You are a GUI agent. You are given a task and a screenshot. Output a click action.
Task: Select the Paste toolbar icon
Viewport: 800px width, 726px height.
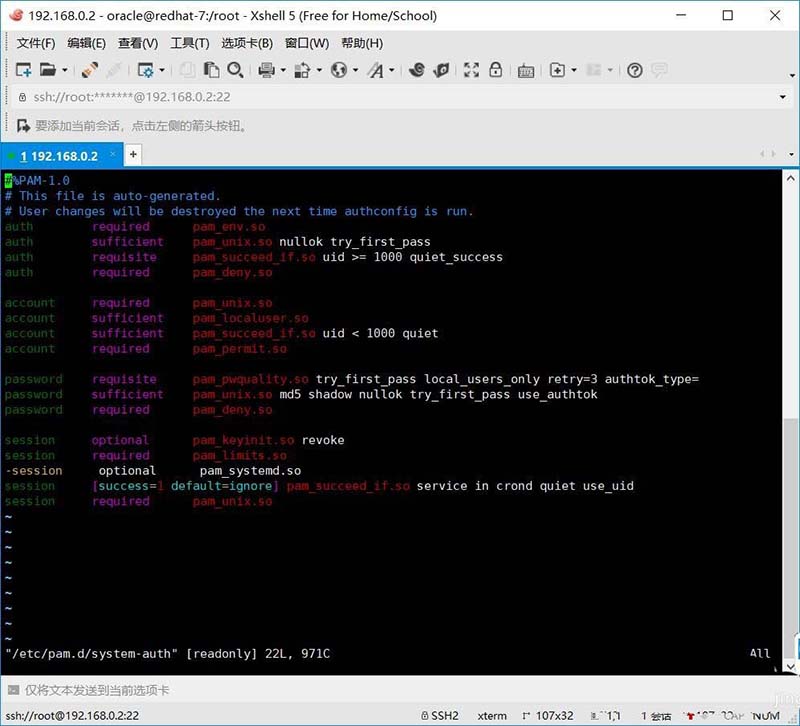pos(212,71)
